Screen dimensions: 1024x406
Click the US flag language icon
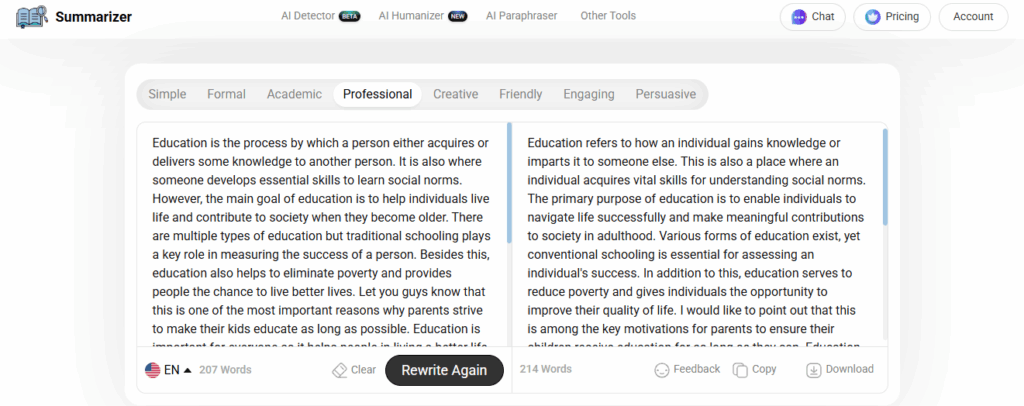coord(152,370)
